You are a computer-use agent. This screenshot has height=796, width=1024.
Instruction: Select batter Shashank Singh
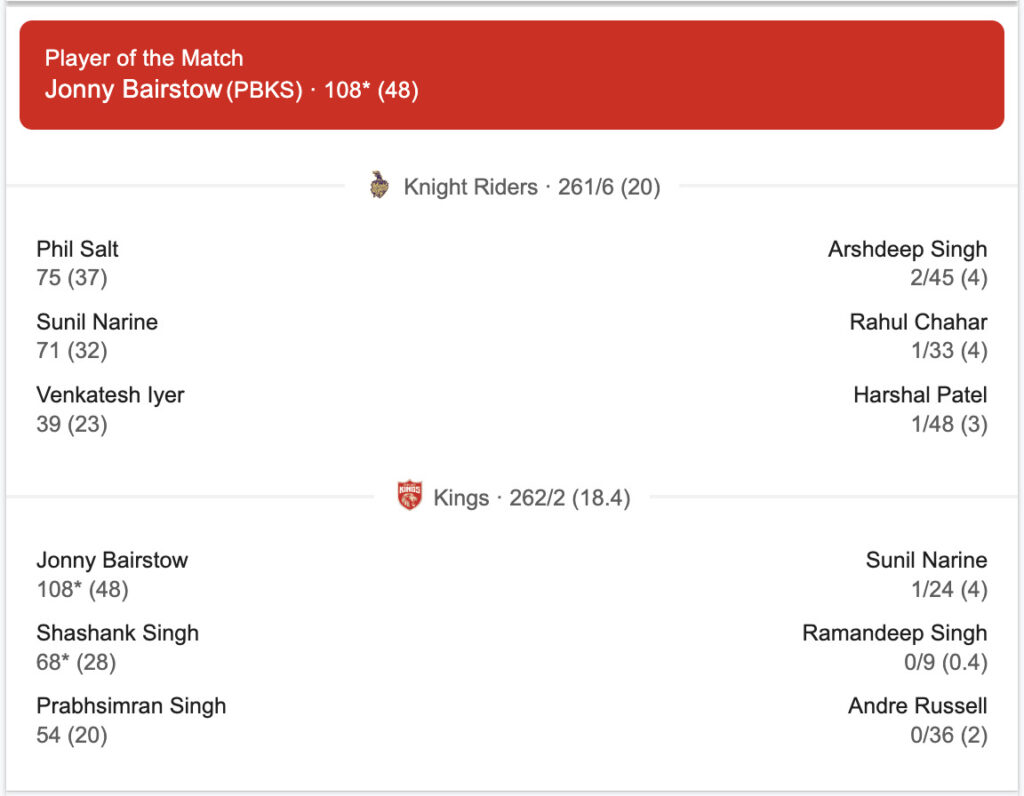[x=118, y=633]
